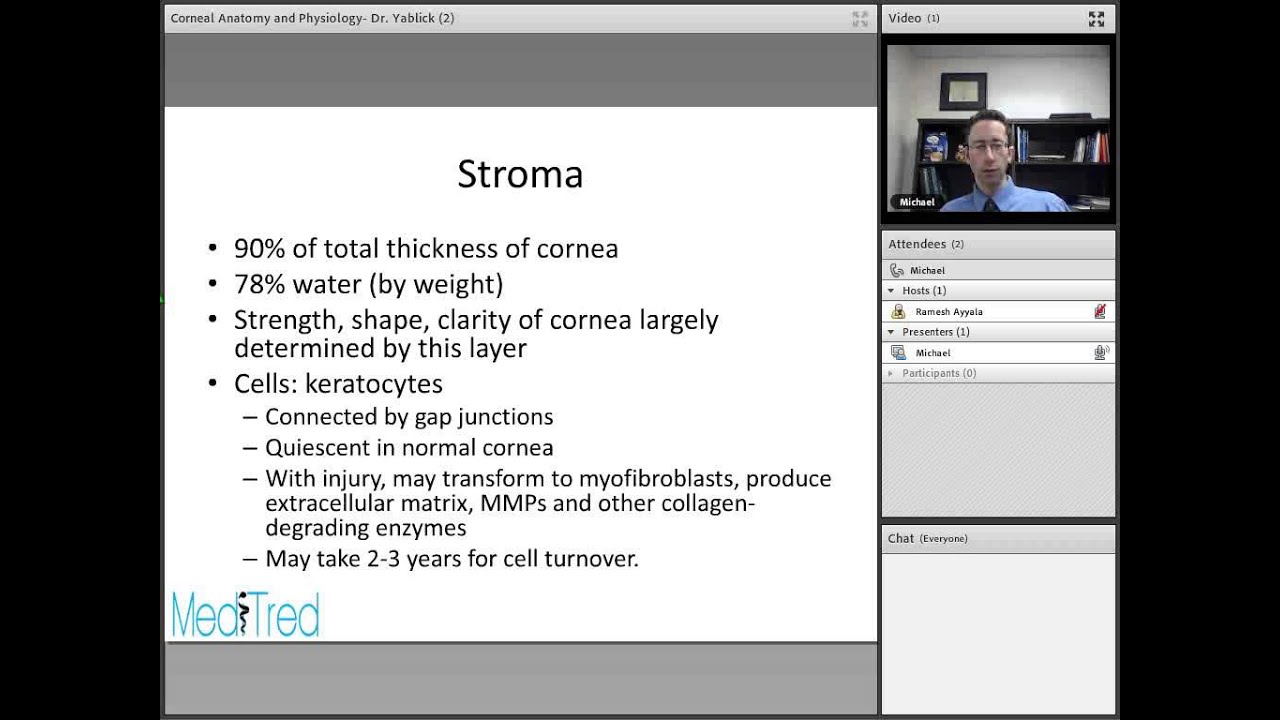
Task: Click the webcam video of Michael
Action: (998, 129)
